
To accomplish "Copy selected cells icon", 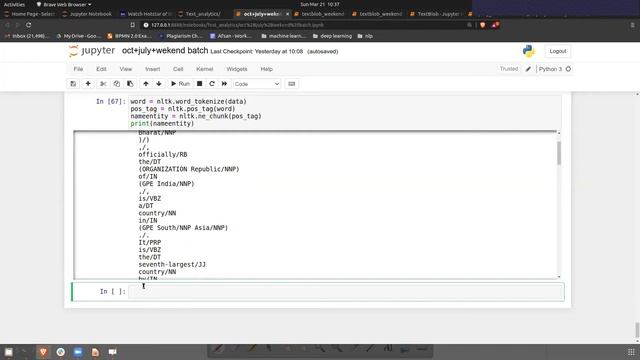I will pos(117,84).
